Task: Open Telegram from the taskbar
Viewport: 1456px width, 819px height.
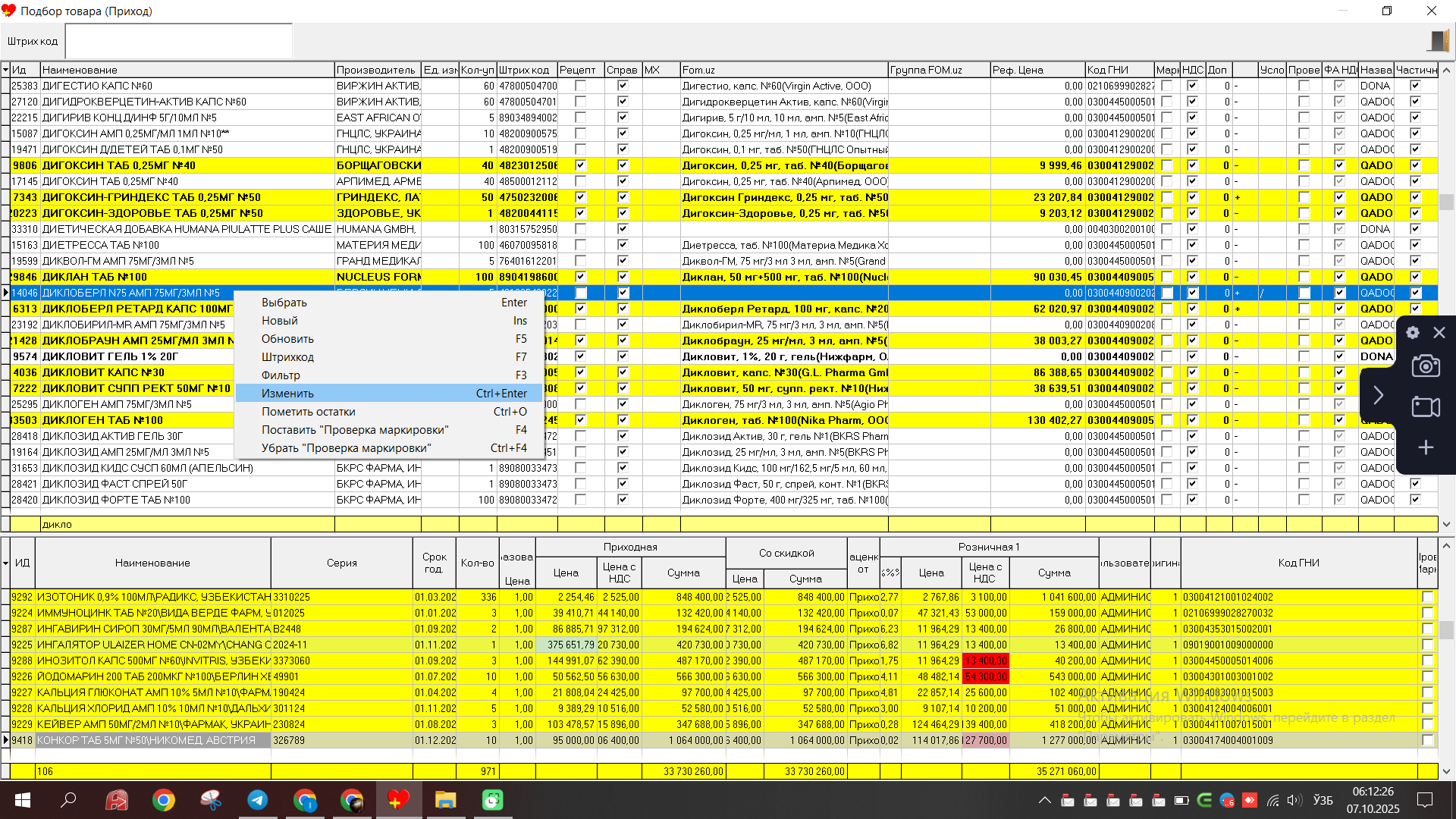Action: click(x=258, y=800)
